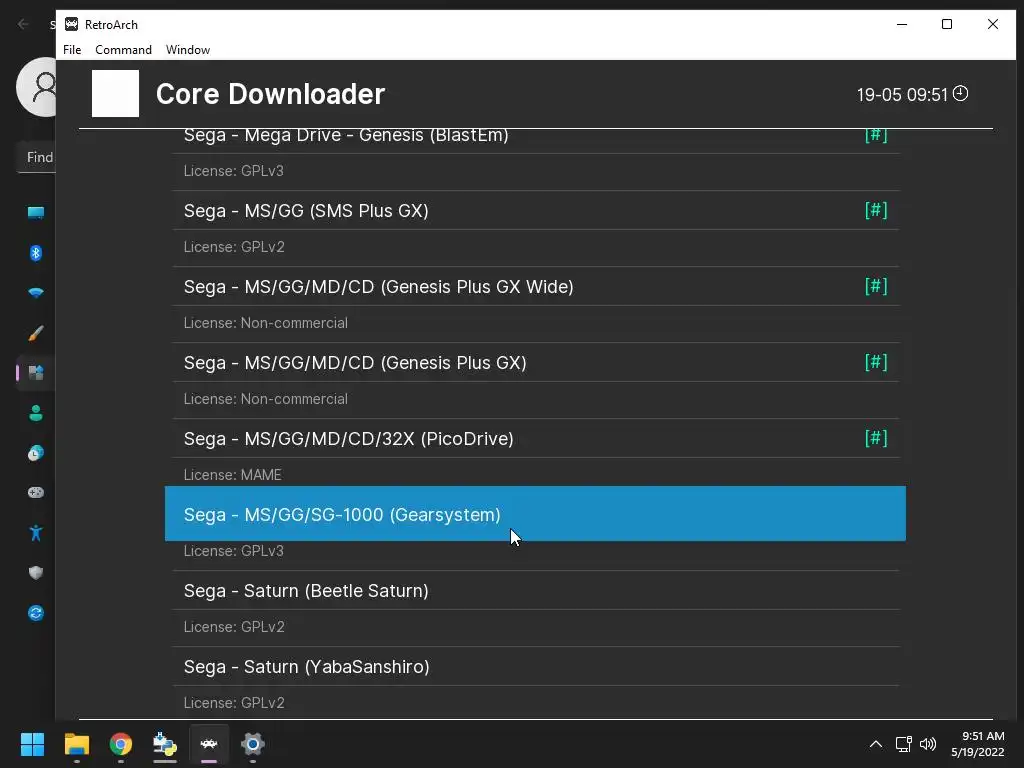Select Sega - MS/GG/MD/CD (Genesis Plus GX Wide)

[x=536, y=286]
